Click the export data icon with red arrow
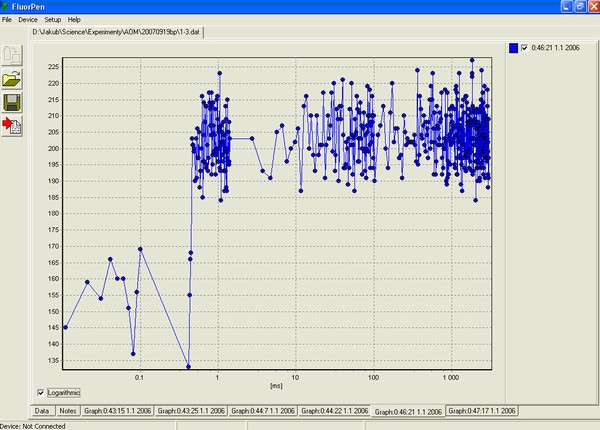 click(12, 126)
